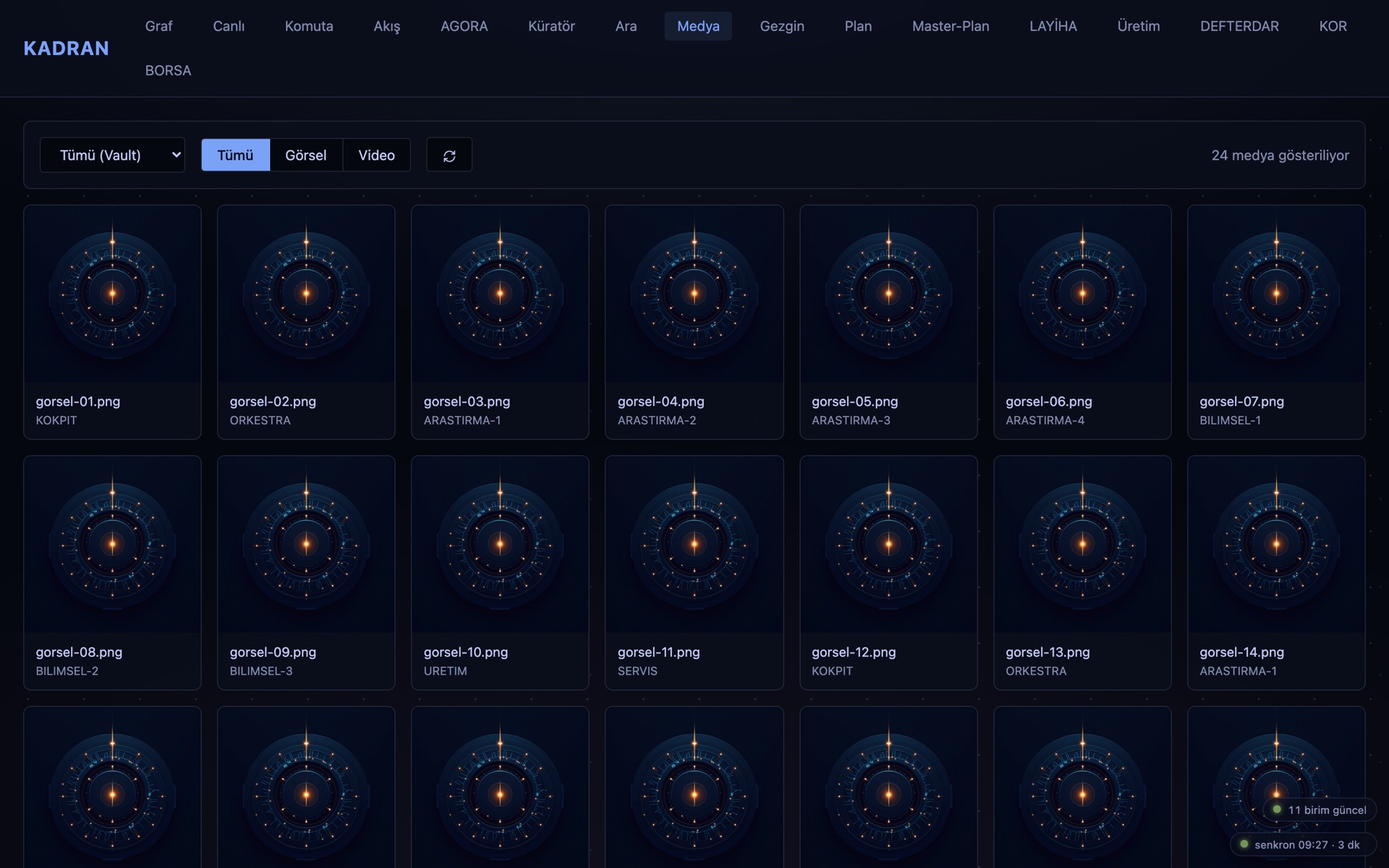Click the senkron 09:27 status badge

tap(1303, 845)
